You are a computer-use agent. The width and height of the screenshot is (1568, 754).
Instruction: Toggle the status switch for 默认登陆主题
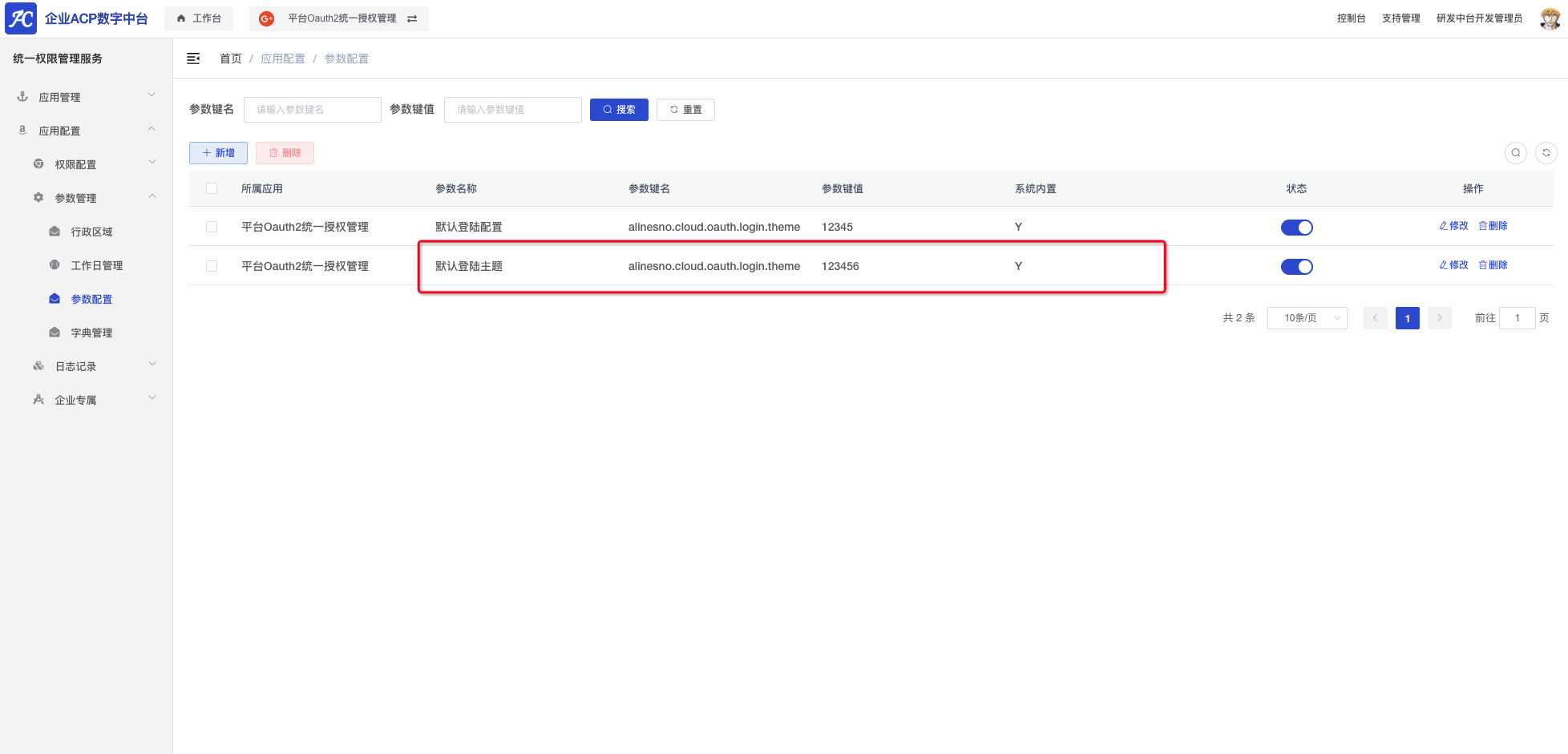(x=1296, y=267)
